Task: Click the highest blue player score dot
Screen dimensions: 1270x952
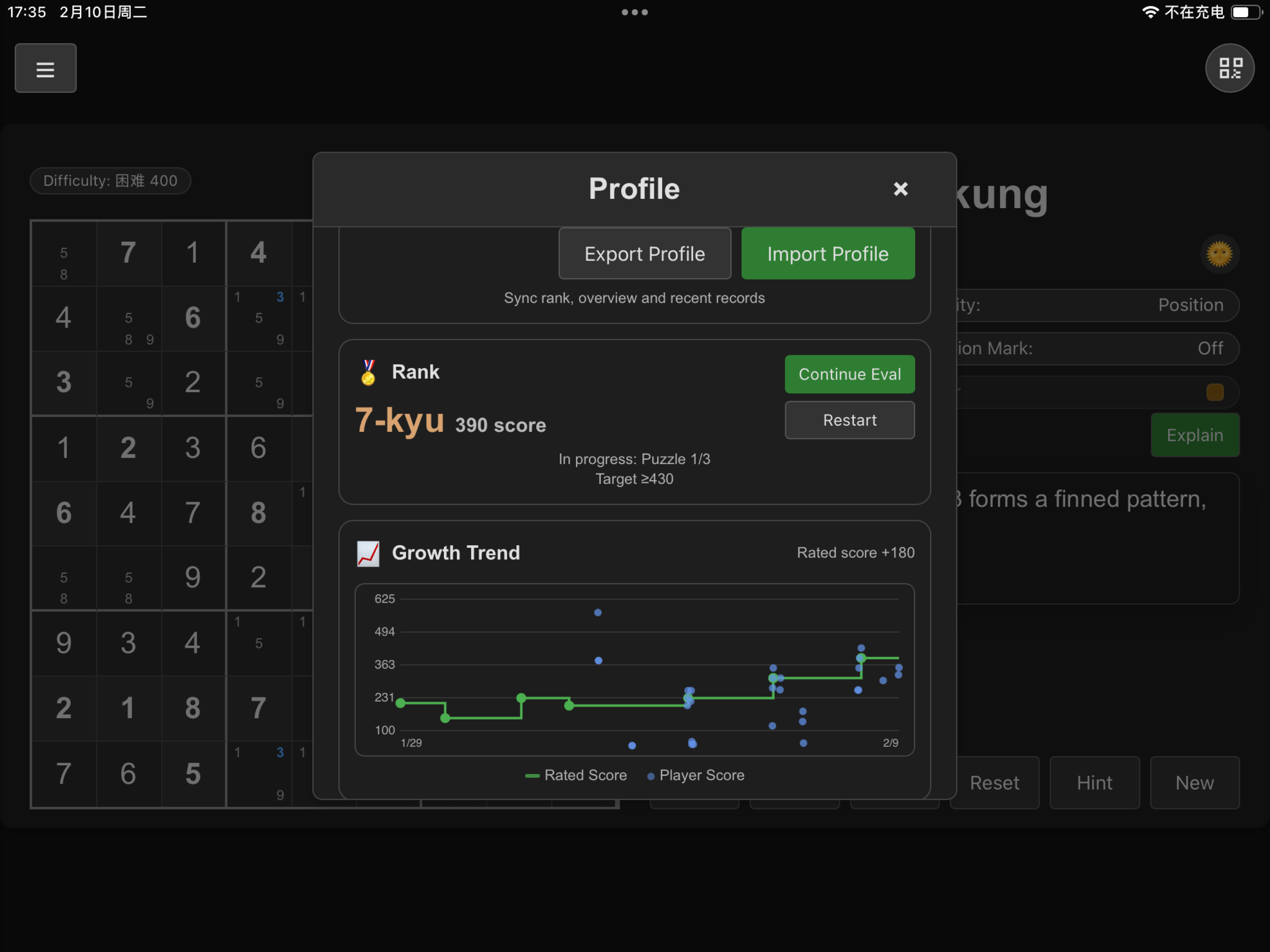Action: point(598,612)
